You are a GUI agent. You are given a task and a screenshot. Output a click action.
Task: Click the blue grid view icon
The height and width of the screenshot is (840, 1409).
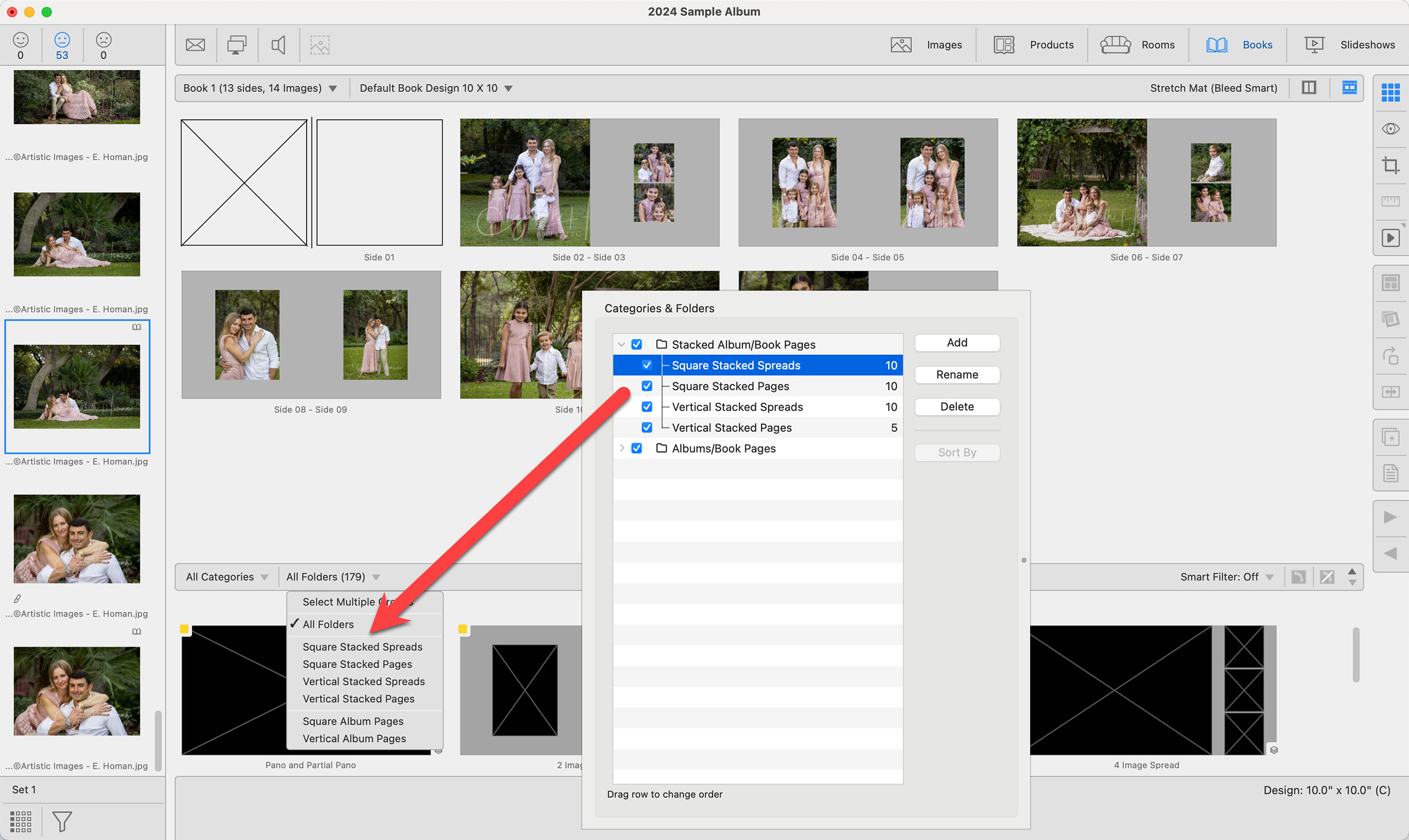[x=1391, y=92]
